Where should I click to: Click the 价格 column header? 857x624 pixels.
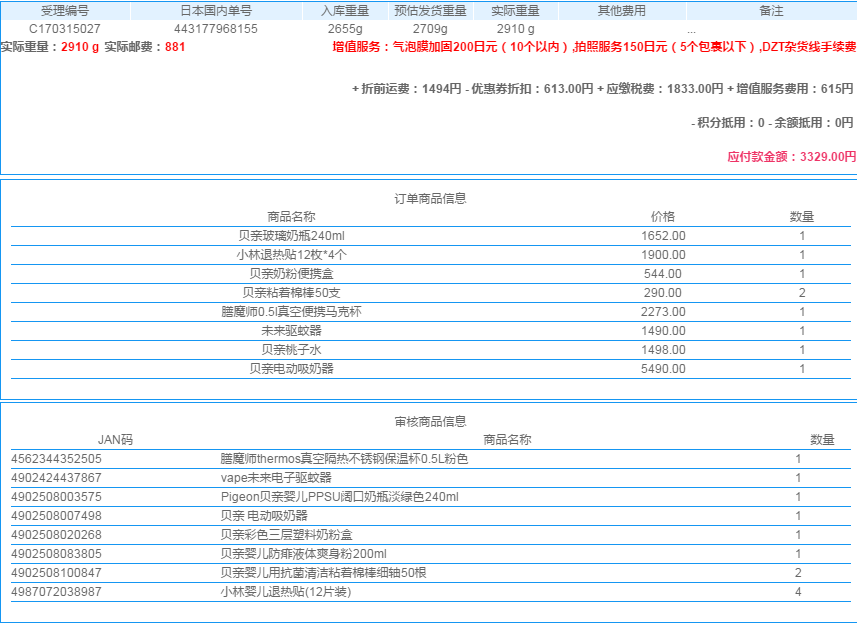pyautogui.click(x=663, y=217)
